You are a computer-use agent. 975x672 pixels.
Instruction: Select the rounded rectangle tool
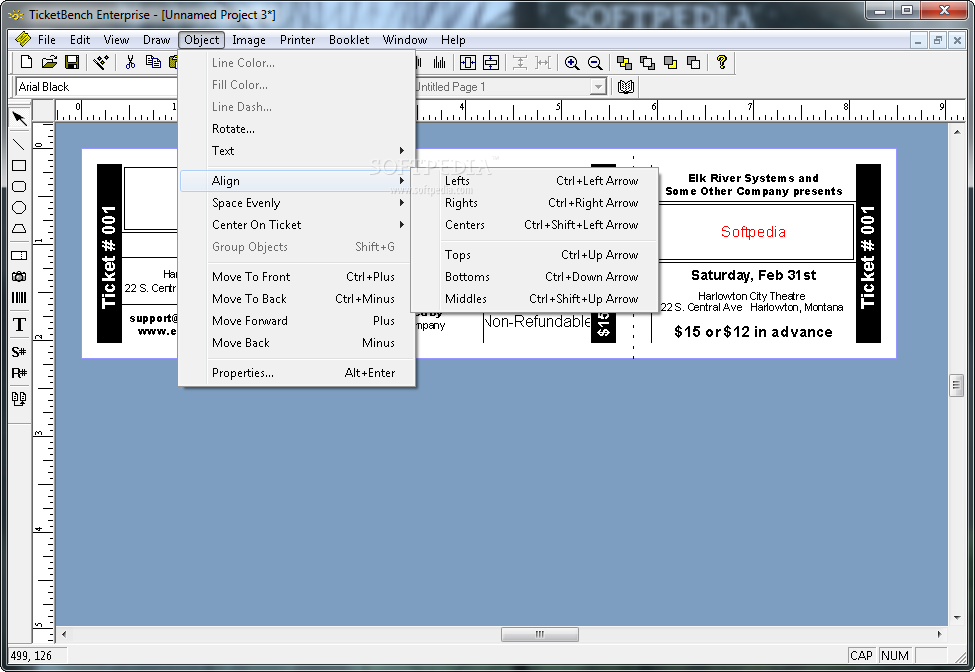pyautogui.click(x=19, y=186)
